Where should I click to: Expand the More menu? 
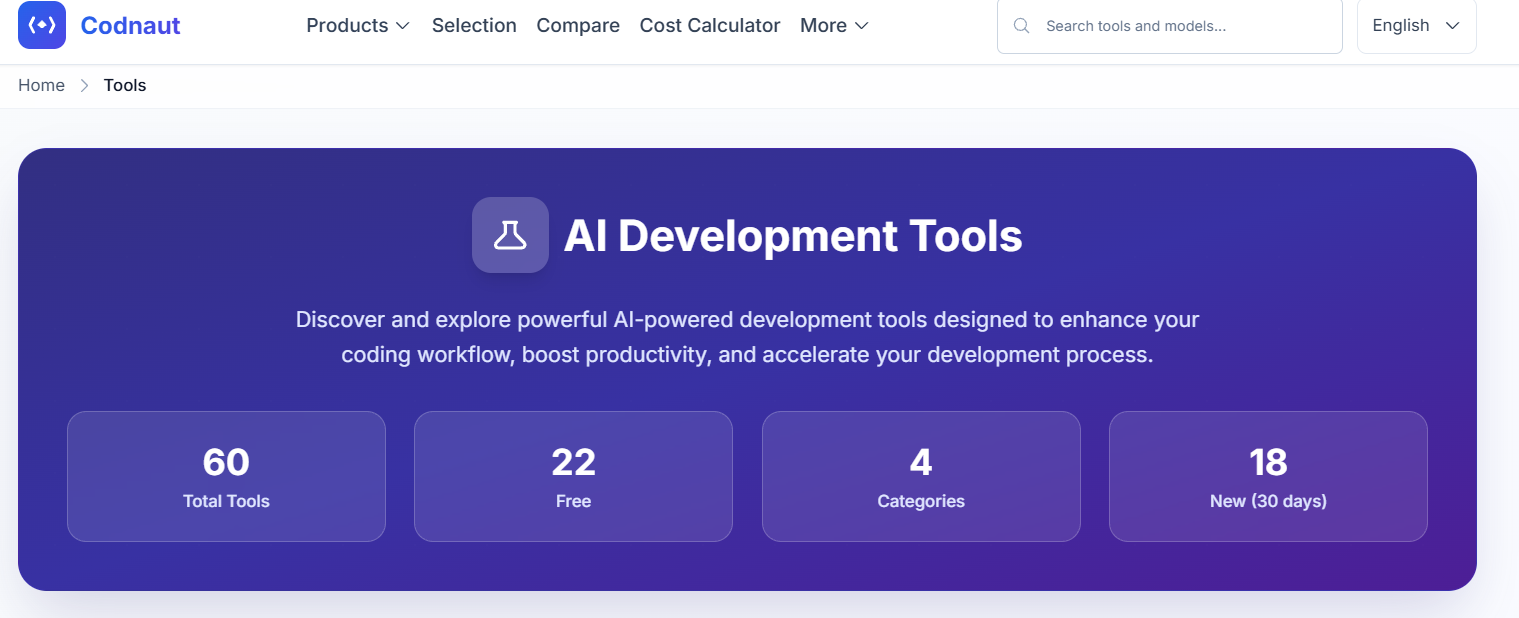[x=834, y=25]
